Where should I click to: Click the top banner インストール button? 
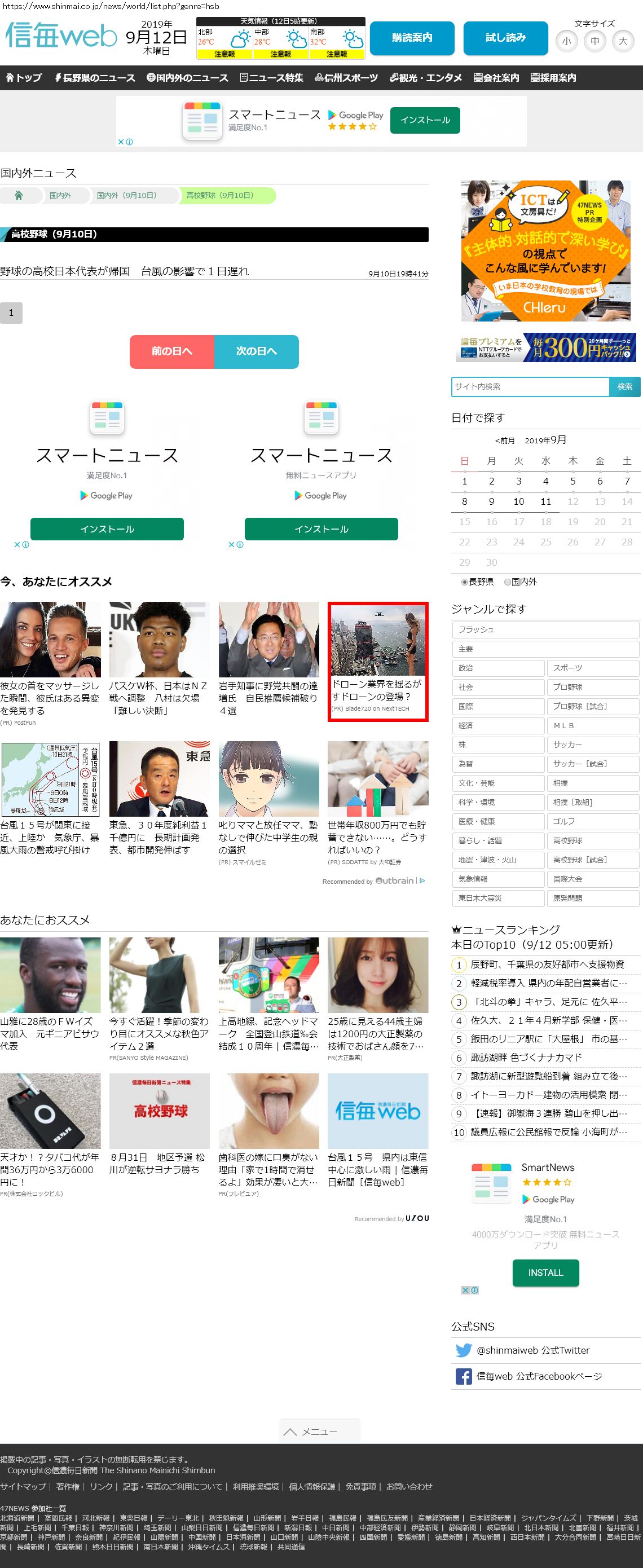(x=425, y=120)
